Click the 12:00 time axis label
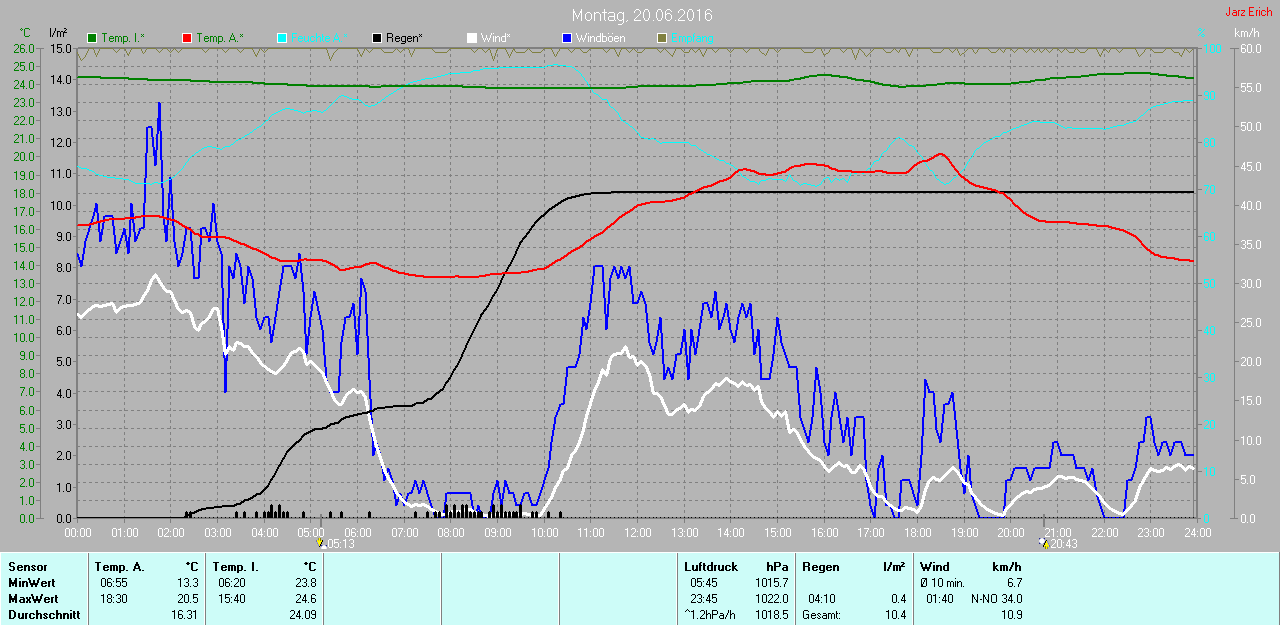The height and width of the screenshot is (625, 1280). 636,533
